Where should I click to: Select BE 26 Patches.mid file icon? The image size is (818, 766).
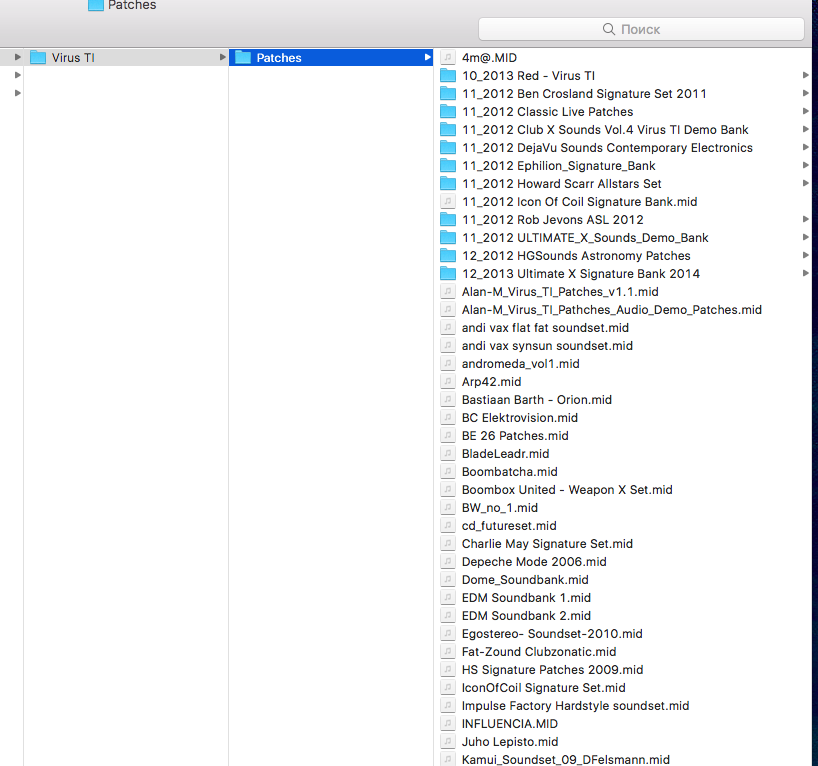(448, 436)
